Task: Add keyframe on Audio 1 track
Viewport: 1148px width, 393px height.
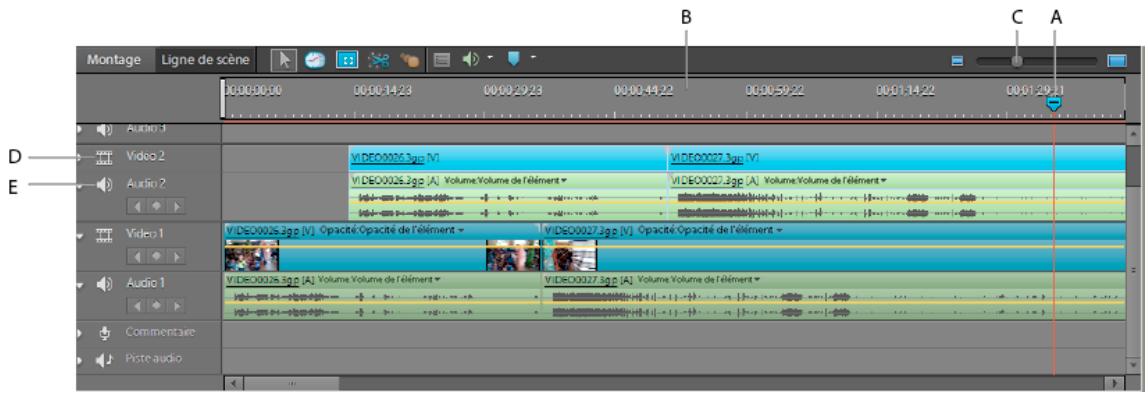Action: click(x=156, y=305)
